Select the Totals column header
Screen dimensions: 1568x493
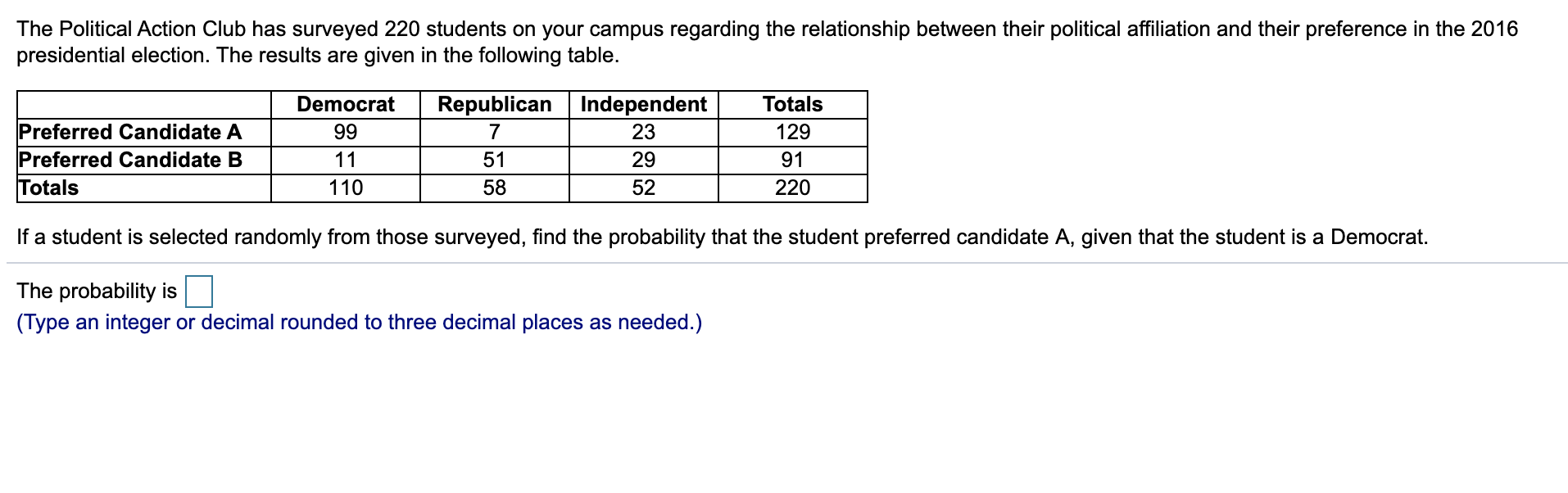point(792,105)
